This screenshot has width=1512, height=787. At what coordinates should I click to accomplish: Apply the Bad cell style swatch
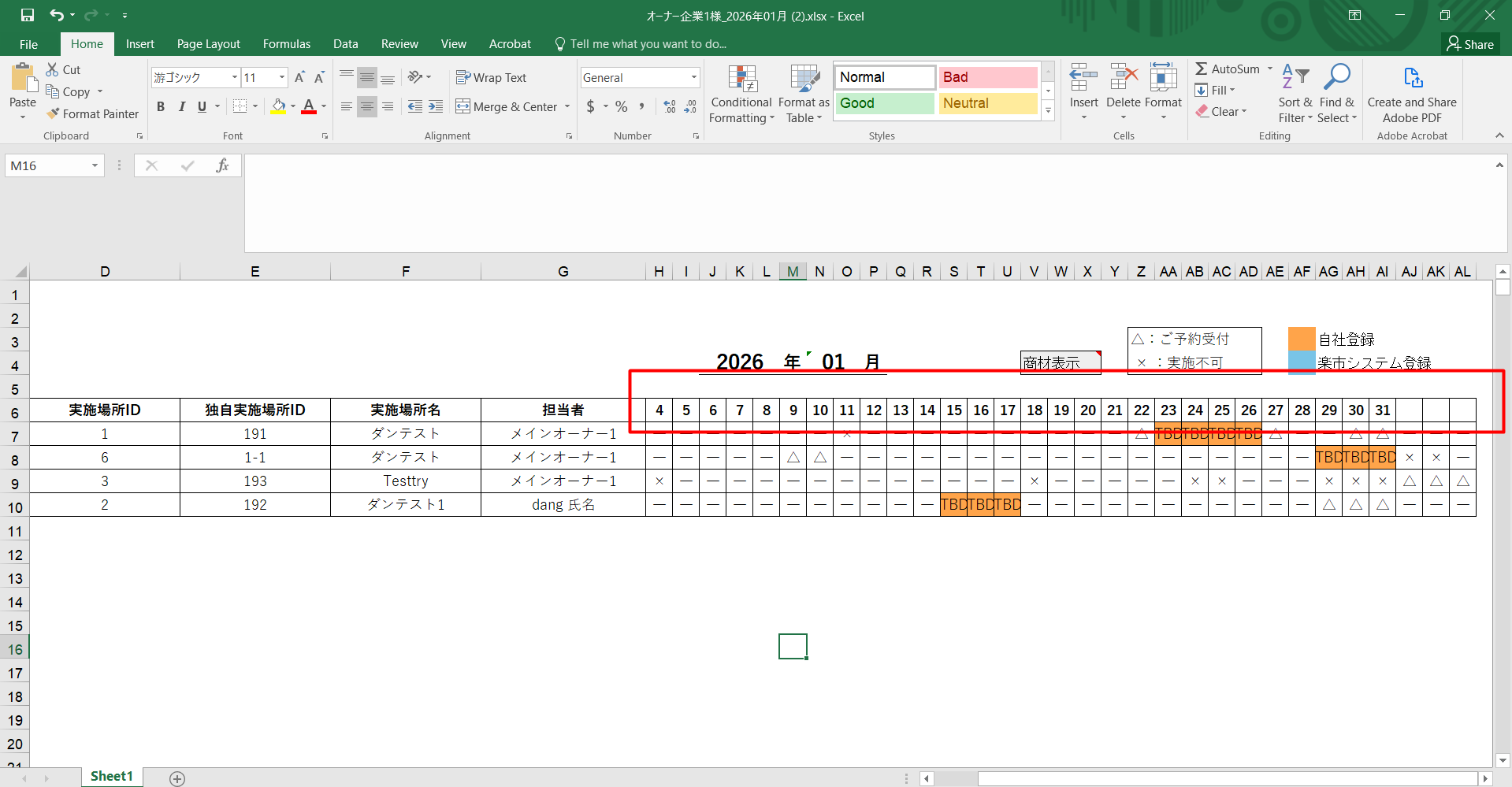coord(987,77)
